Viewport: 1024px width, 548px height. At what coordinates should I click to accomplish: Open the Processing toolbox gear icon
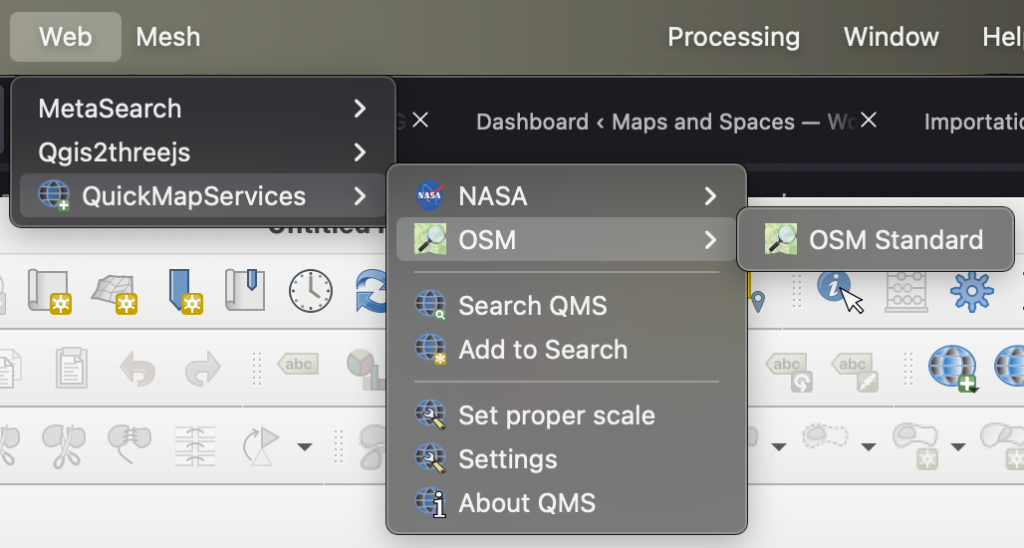pos(972,291)
